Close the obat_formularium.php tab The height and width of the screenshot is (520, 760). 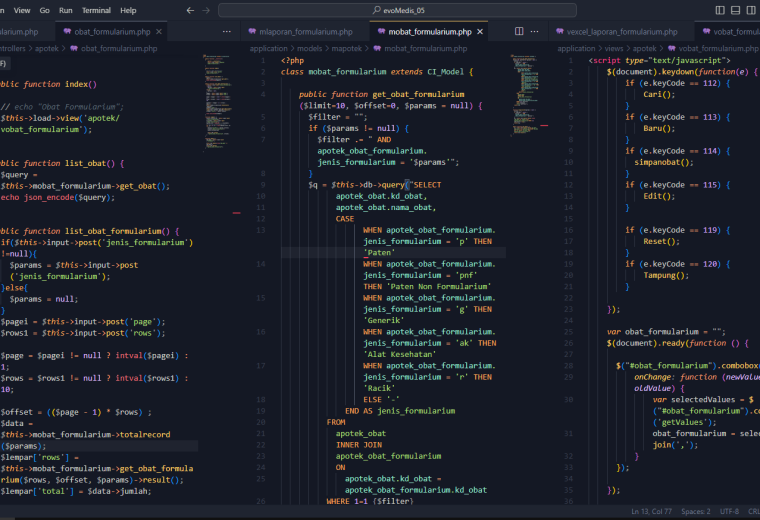(x=159, y=32)
